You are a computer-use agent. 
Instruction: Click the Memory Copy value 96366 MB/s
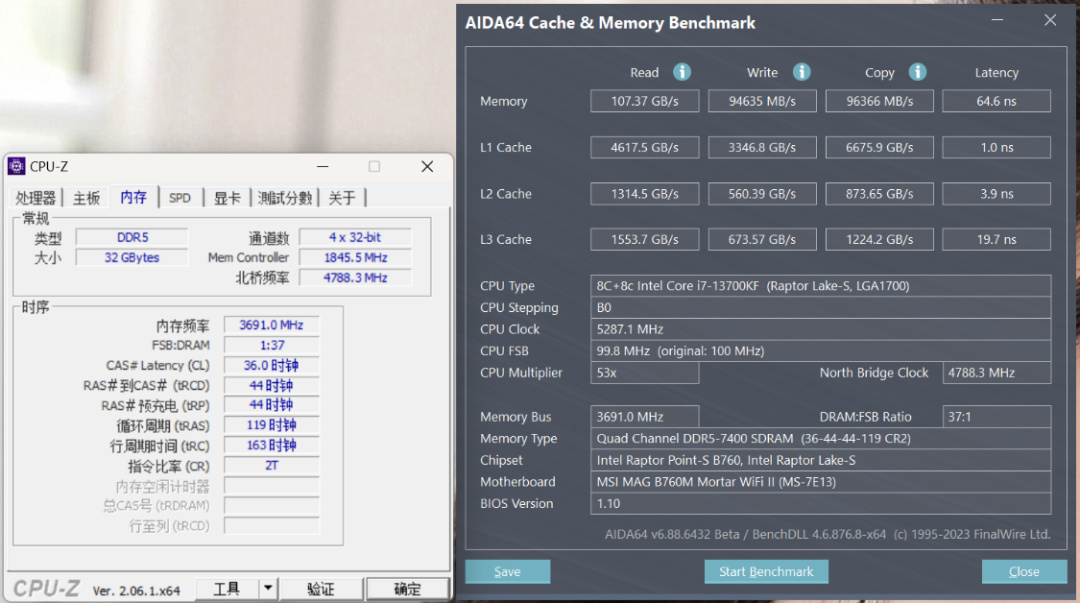(880, 101)
